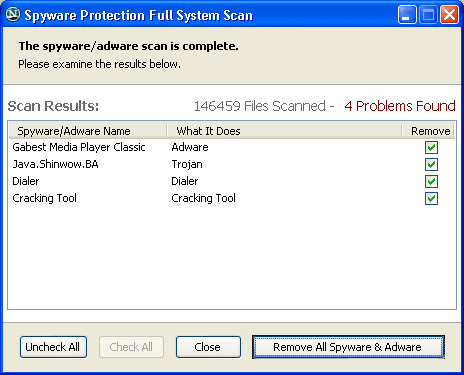The width and height of the screenshot is (464, 375).
Task: Click Cracking Tool in What It Does column
Action: tap(203, 198)
